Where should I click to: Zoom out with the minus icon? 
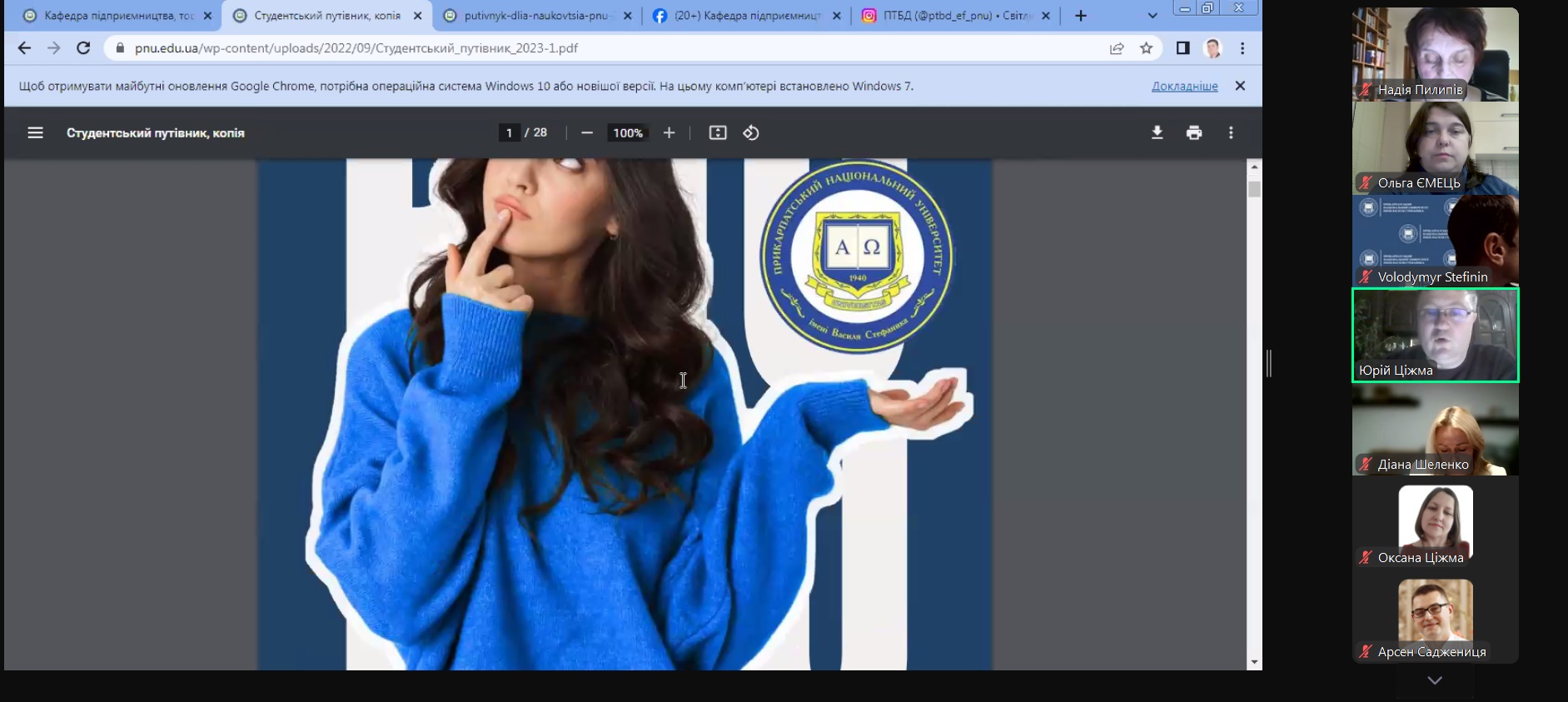tap(587, 132)
